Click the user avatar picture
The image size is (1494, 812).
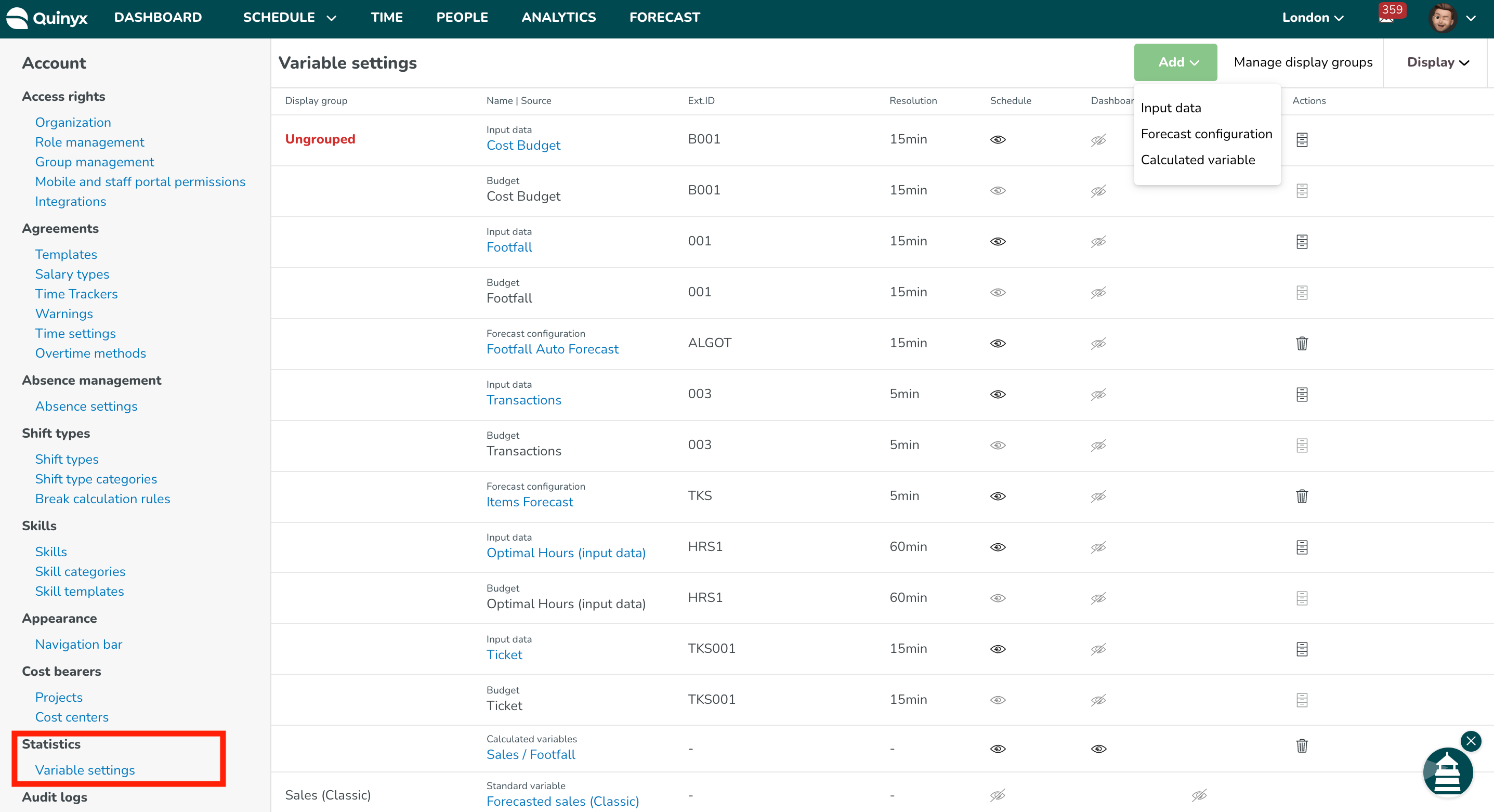click(x=1443, y=17)
